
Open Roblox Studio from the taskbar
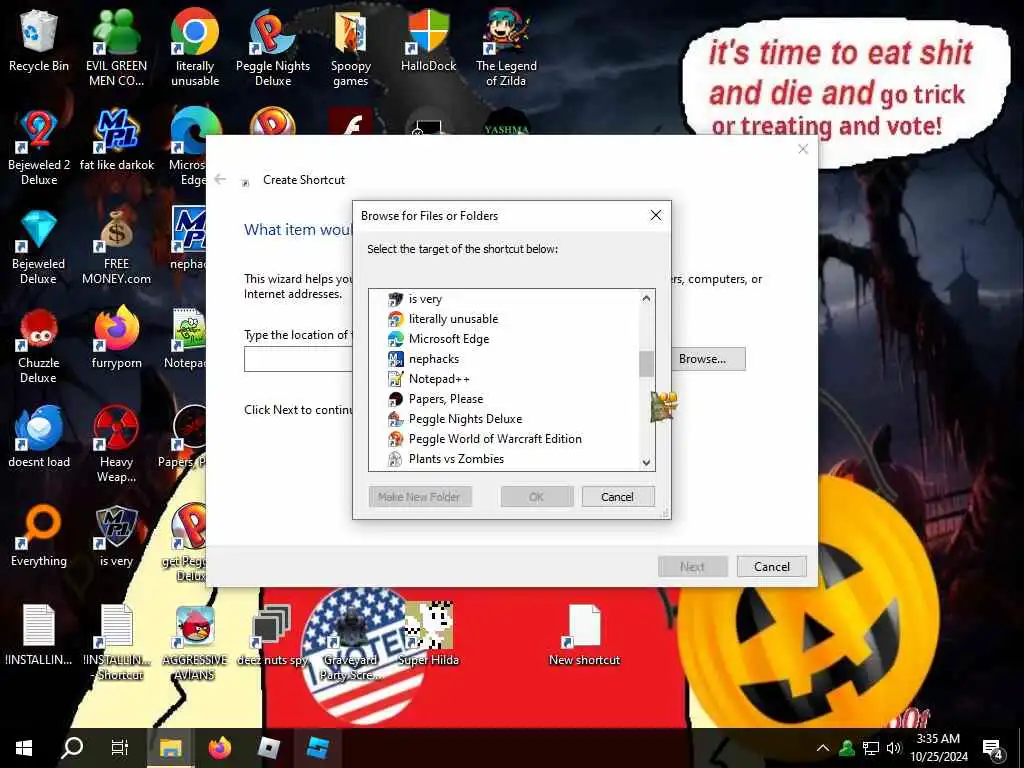[317, 748]
